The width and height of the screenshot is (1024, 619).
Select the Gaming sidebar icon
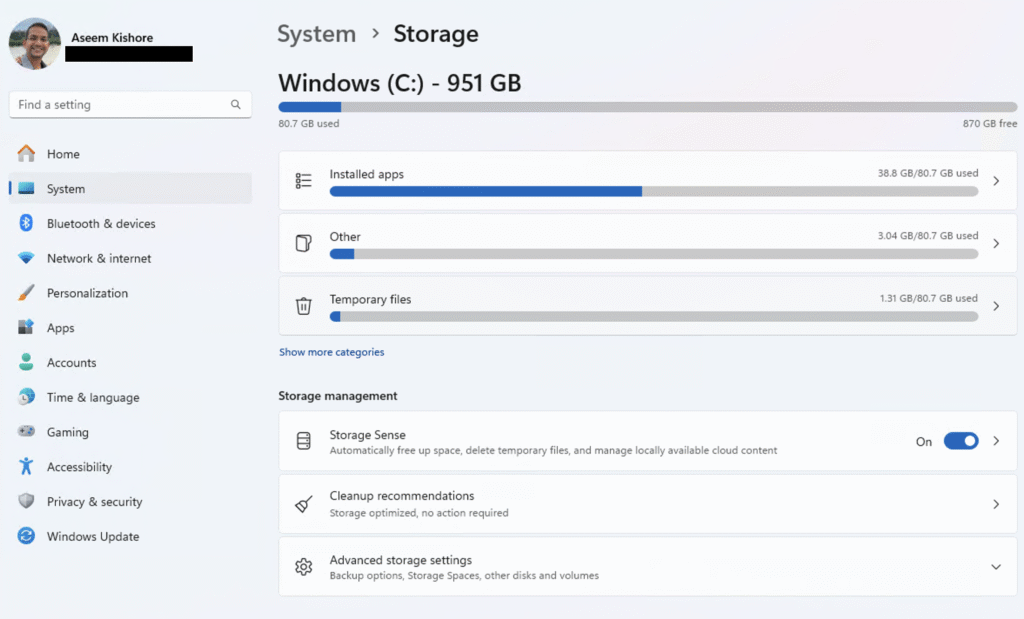(x=25, y=431)
